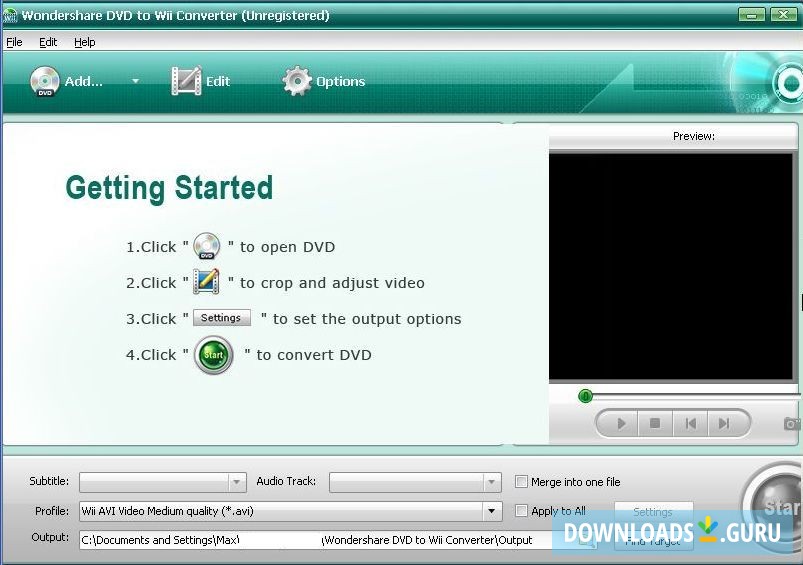Close the converter window
The width and height of the screenshot is (803, 565).
[783, 15]
